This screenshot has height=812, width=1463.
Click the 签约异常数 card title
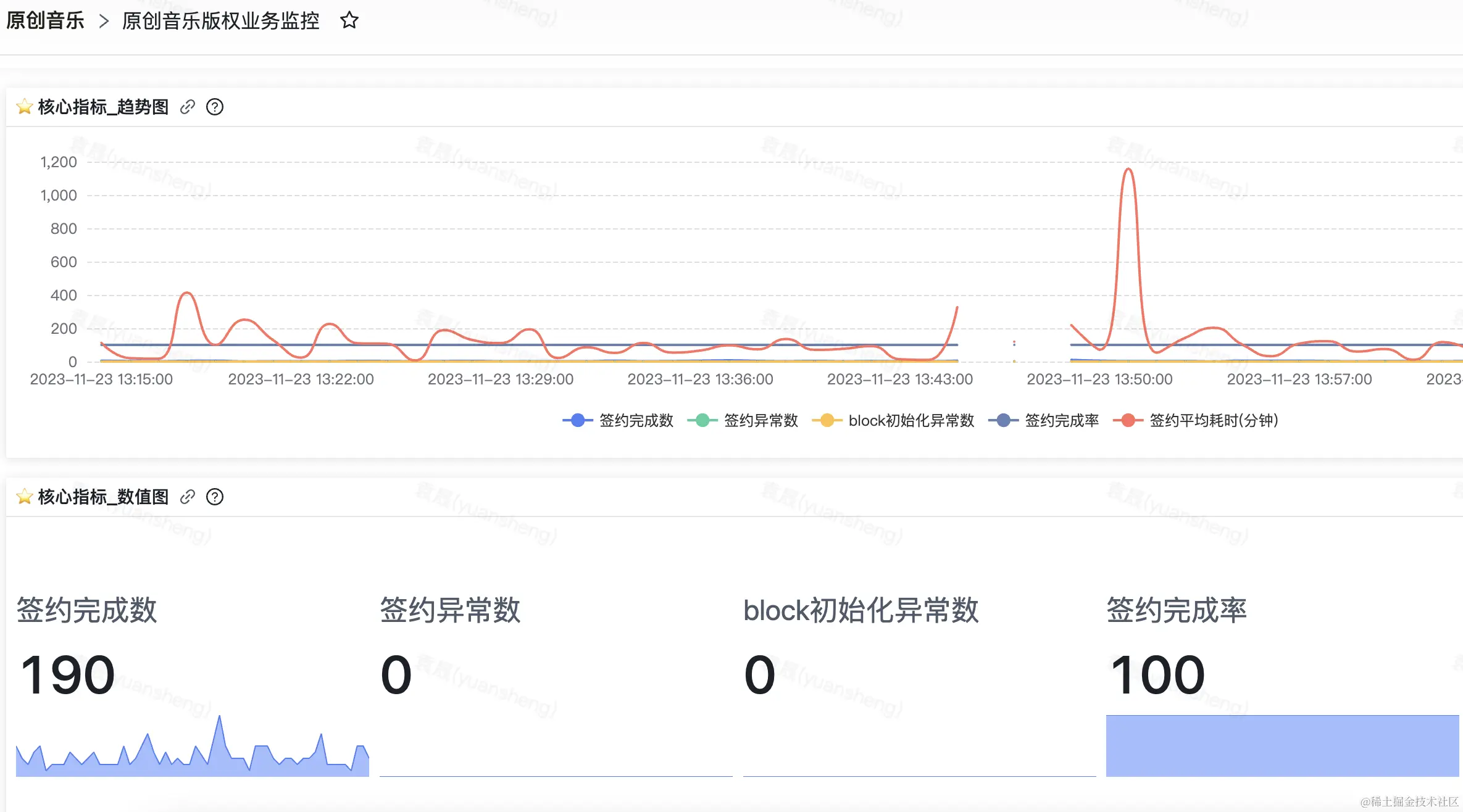449,610
